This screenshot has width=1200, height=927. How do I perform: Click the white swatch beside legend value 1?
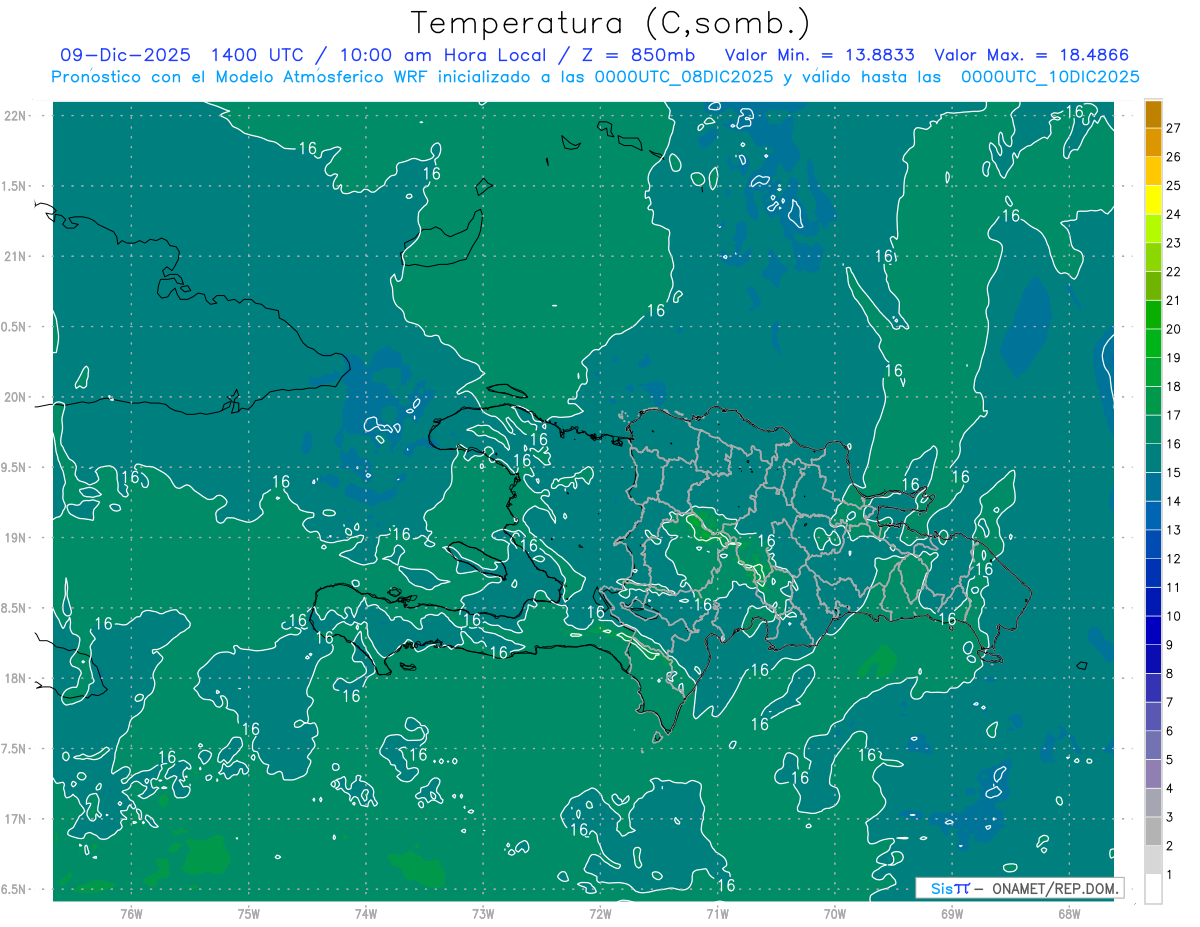tap(1153, 888)
